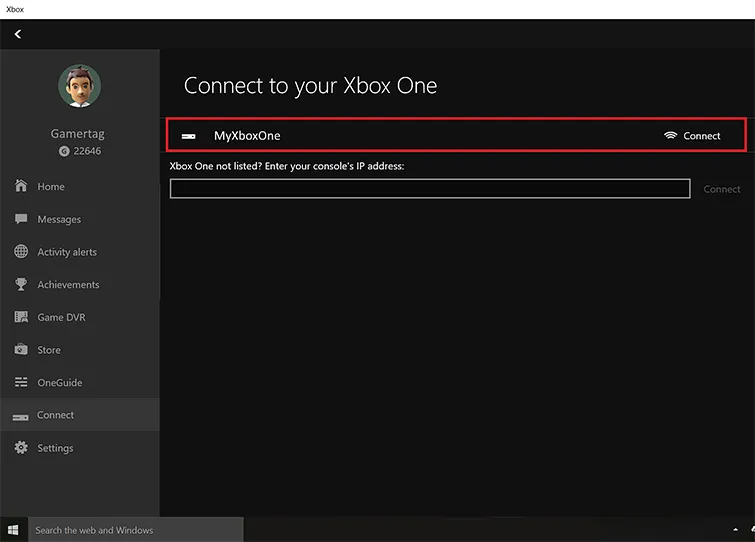Click the console icon beside MyXboxOne
The width and height of the screenshot is (755, 542).
[188, 136]
